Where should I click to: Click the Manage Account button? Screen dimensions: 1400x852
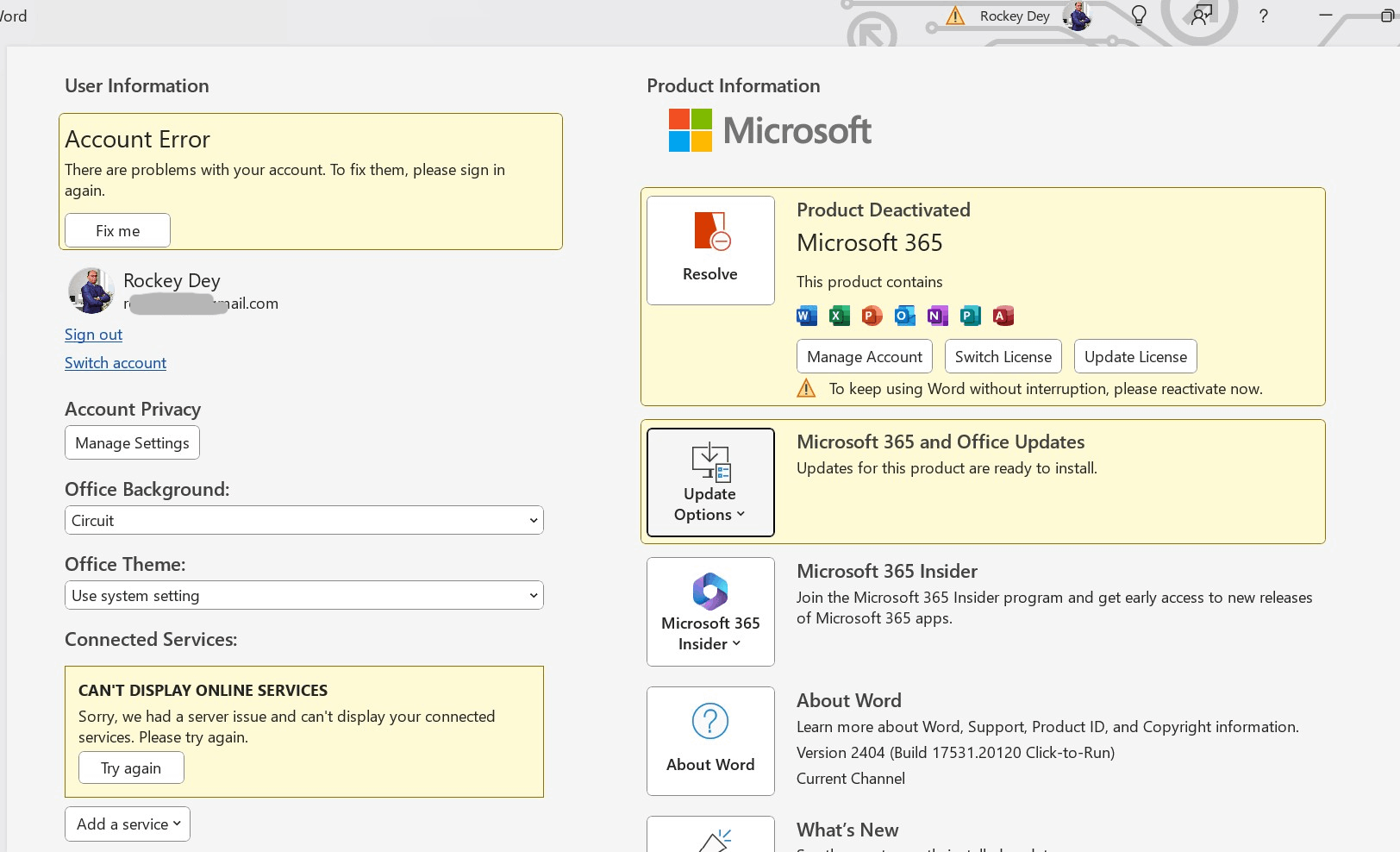pos(865,356)
